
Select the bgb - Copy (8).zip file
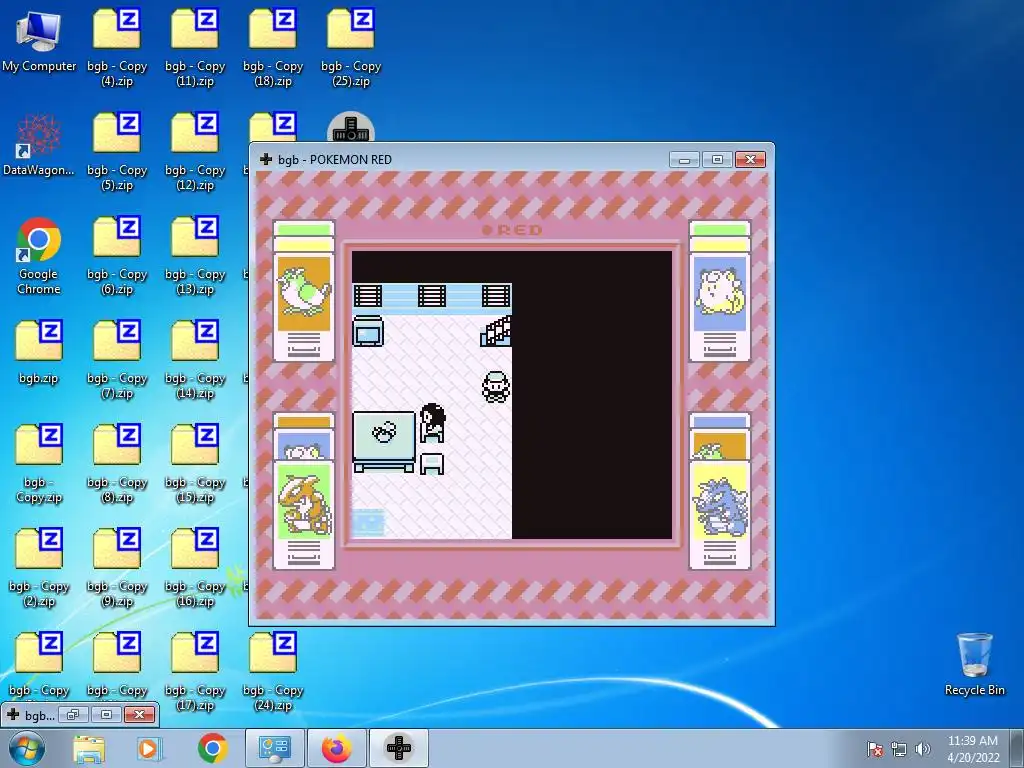(x=117, y=464)
